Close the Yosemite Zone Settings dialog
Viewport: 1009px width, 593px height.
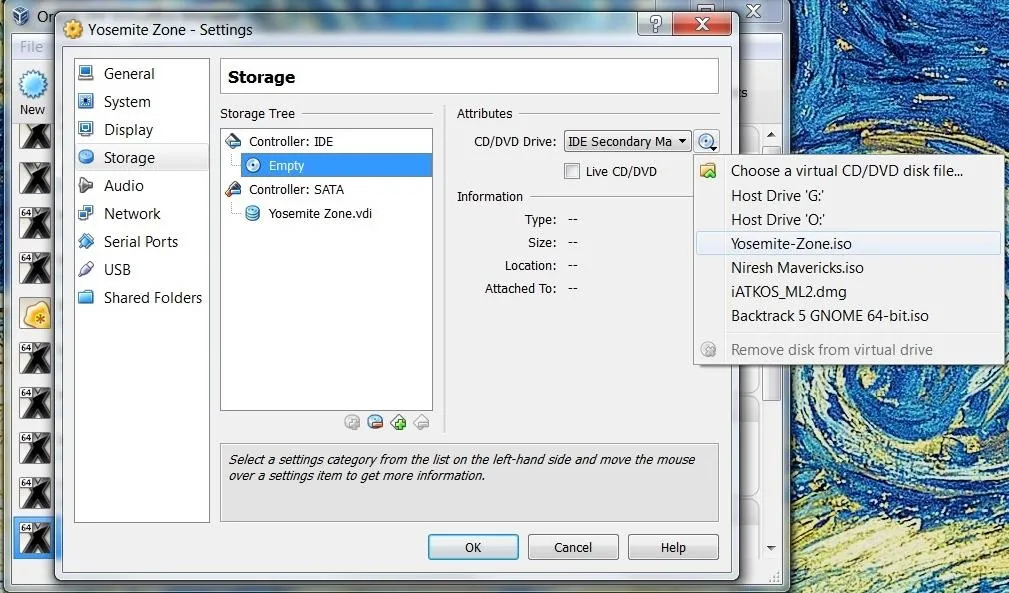pyautogui.click(x=702, y=24)
